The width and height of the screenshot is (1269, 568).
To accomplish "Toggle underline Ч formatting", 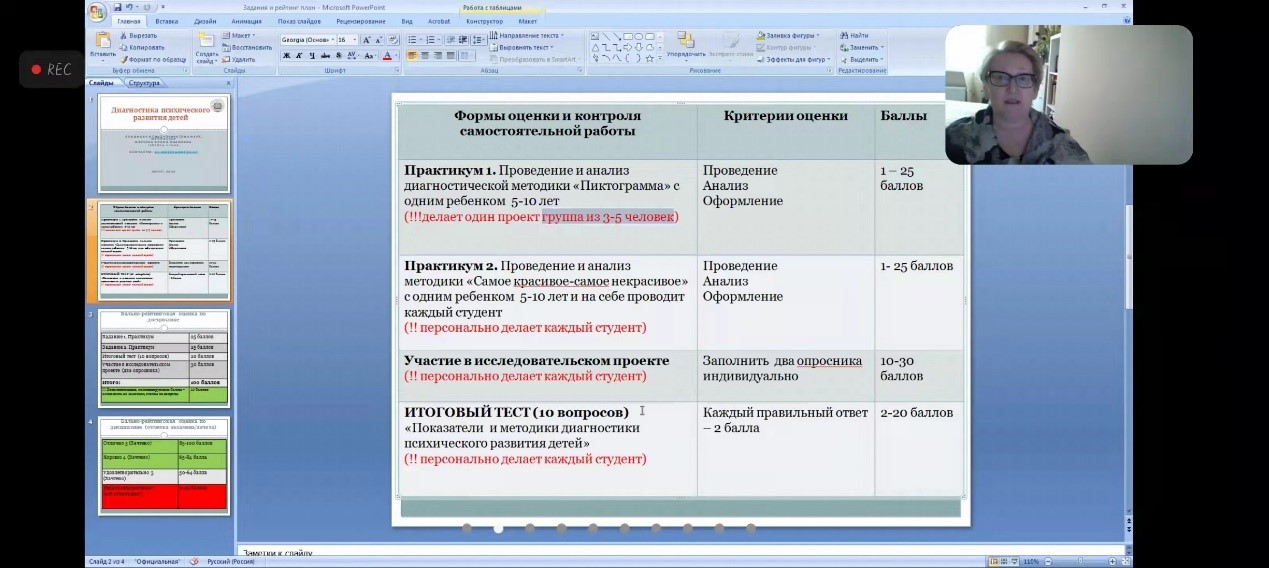I will (x=312, y=56).
